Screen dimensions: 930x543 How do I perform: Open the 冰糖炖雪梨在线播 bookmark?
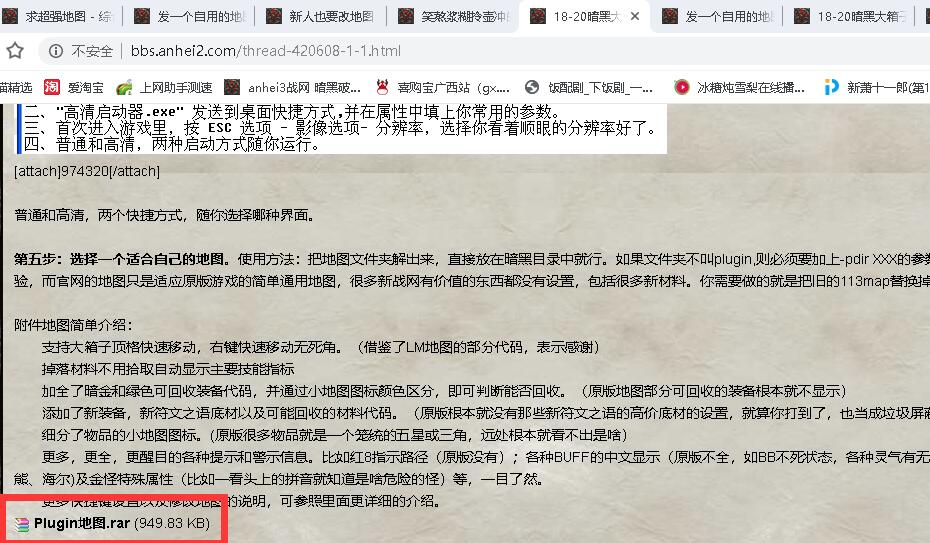[x=740, y=87]
